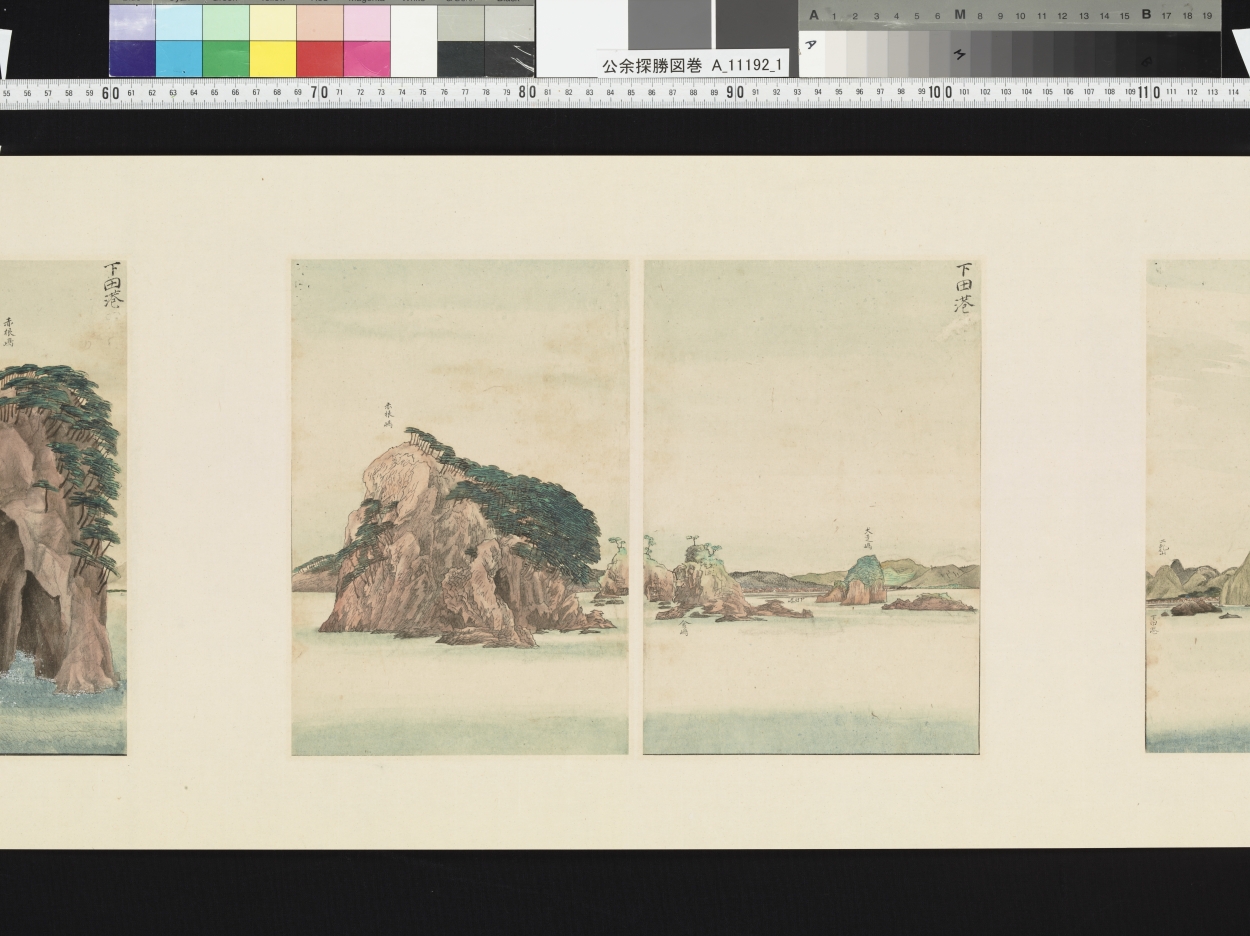Viewport: 1250px width, 936px height.
Task: Pick the pale pink tint patch
Action: click(366, 22)
